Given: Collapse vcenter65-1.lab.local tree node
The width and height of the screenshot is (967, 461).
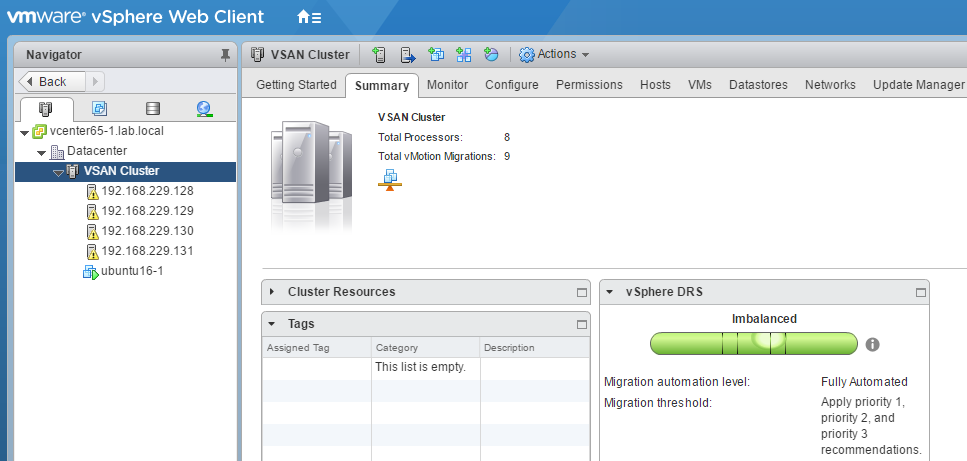Looking at the screenshot, I should (x=24, y=133).
